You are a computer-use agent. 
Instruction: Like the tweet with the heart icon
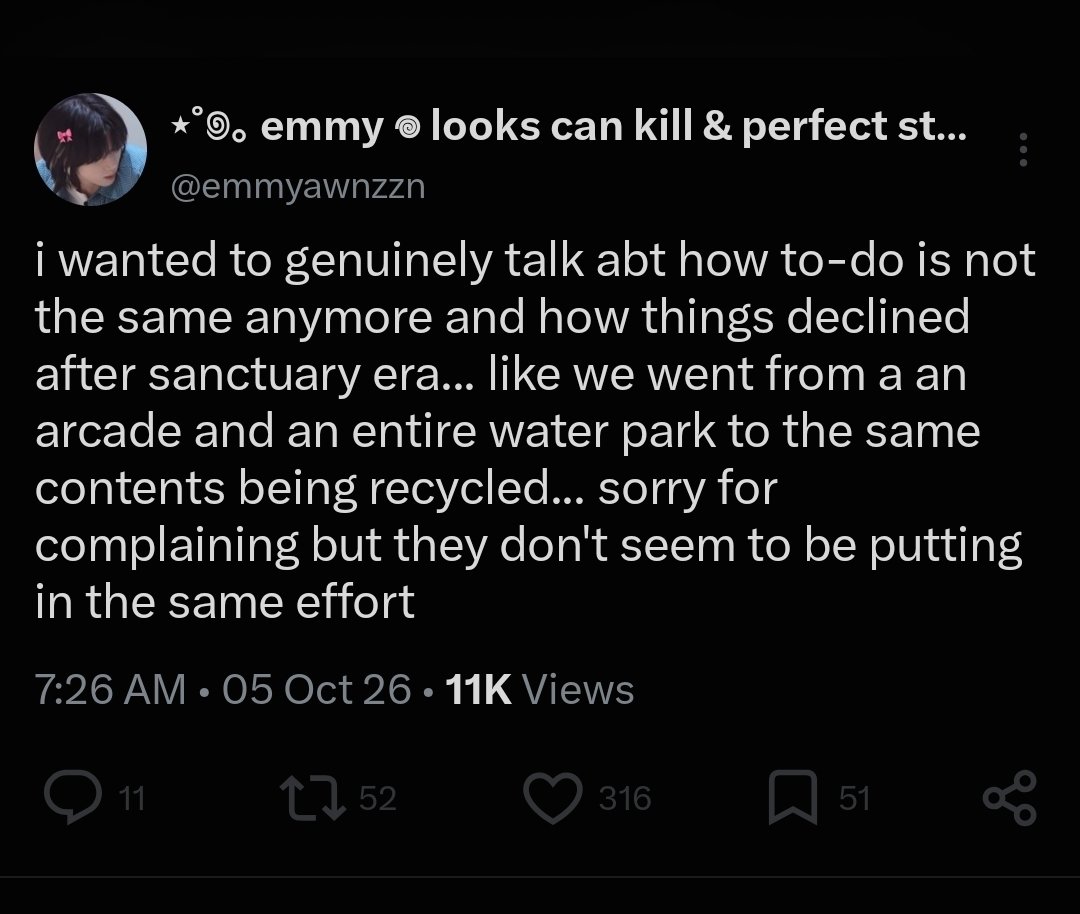(x=553, y=798)
